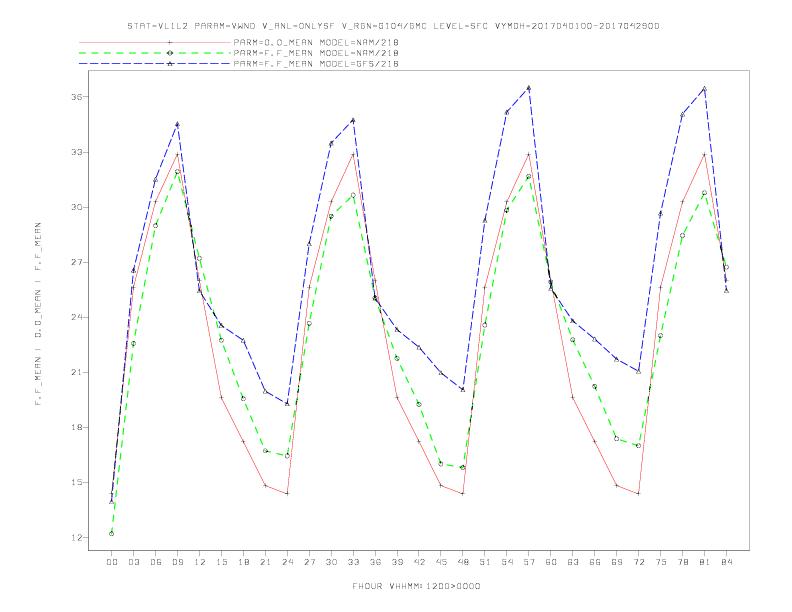
Task: Click x-axis forecast hour label 57
Action: tap(529, 562)
